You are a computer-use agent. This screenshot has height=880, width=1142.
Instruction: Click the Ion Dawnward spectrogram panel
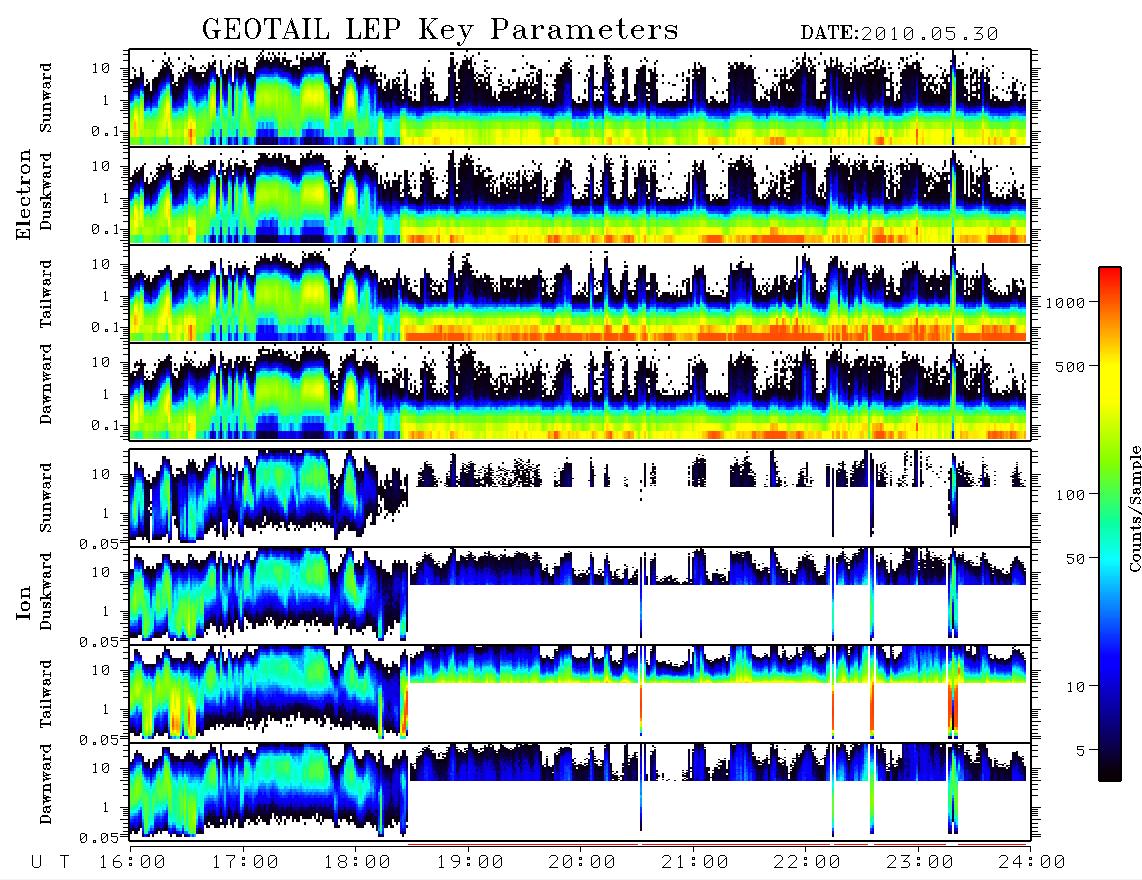[580, 791]
